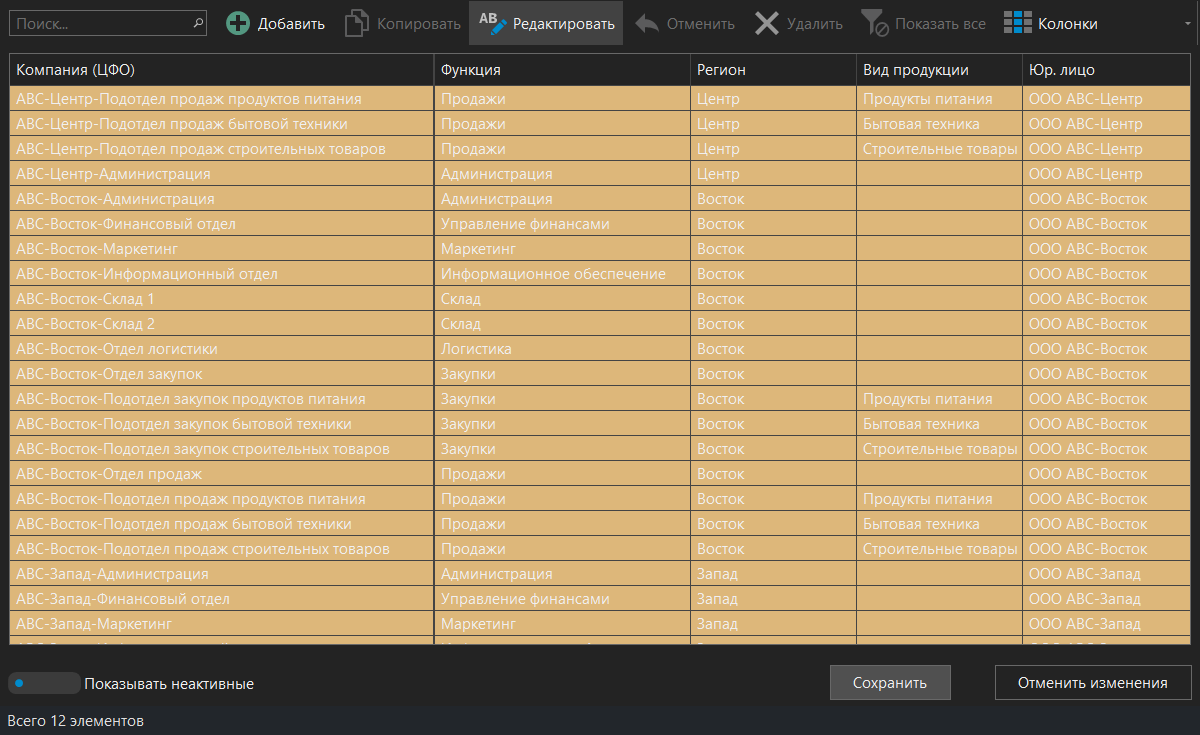Focus the Поиск search field
Viewport: 1200px width, 735px height.
pos(100,23)
